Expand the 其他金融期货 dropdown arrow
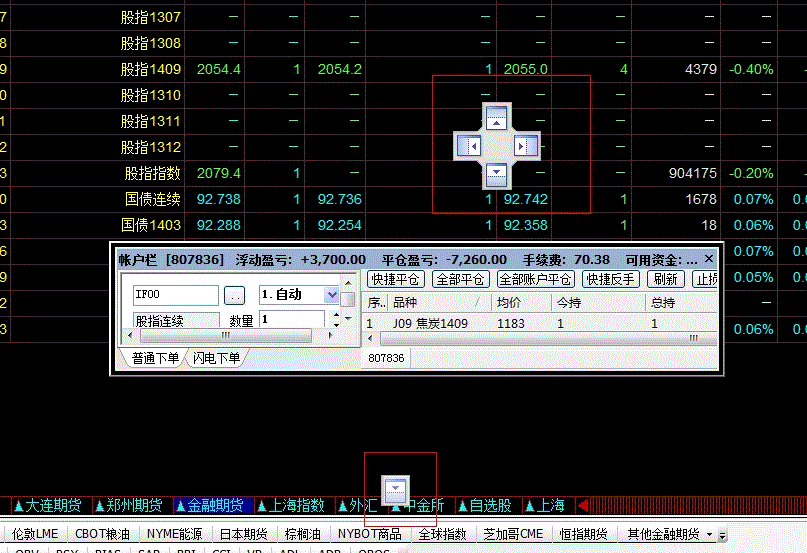Screen dimensions: 807x553 click(x=710, y=534)
